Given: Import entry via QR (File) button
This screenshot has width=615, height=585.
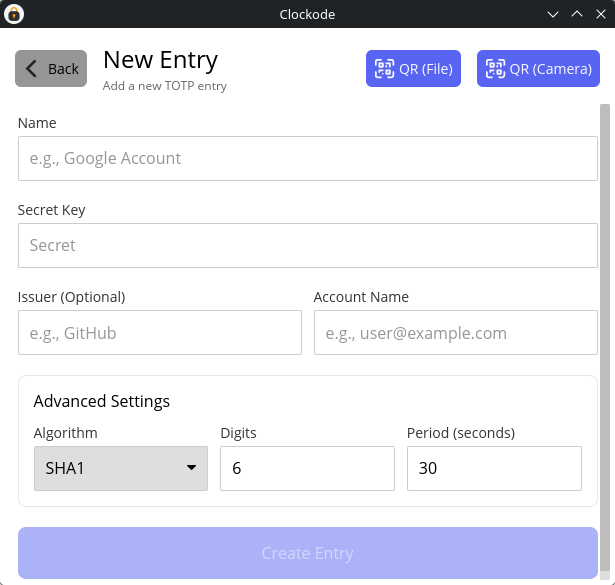Looking at the screenshot, I should point(413,69).
